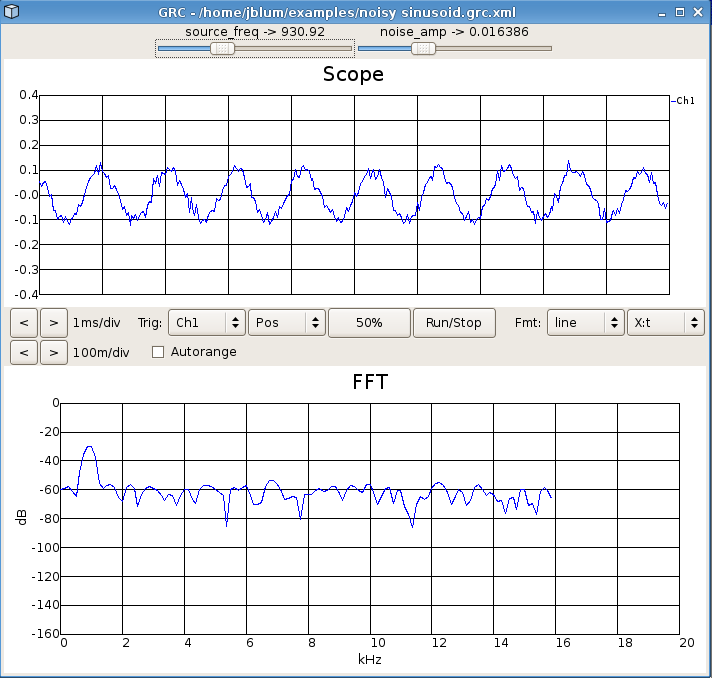The width and height of the screenshot is (712, 678).
Task: Enable the Autorange checkbox
Action: point(158,352)
